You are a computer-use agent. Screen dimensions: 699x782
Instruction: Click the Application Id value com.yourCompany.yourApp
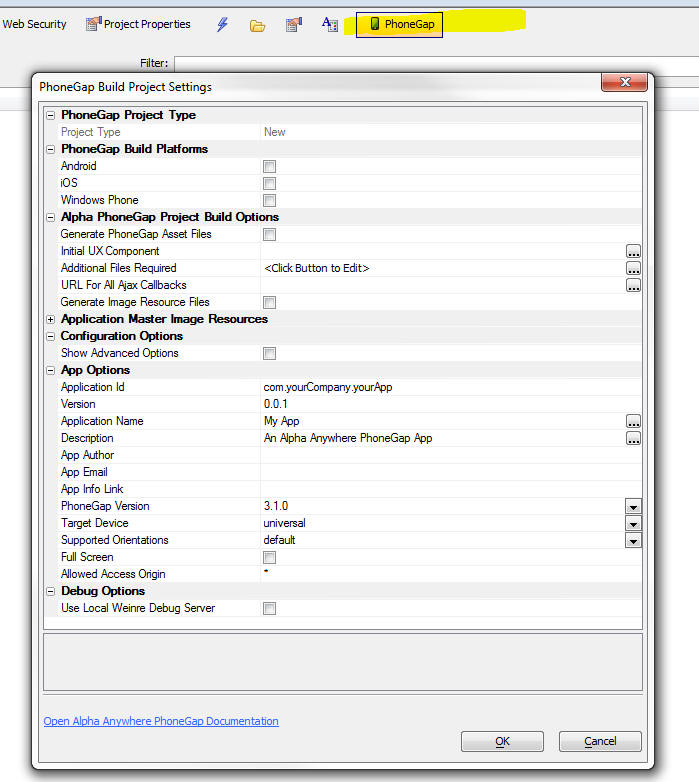[x=328, y=387]
